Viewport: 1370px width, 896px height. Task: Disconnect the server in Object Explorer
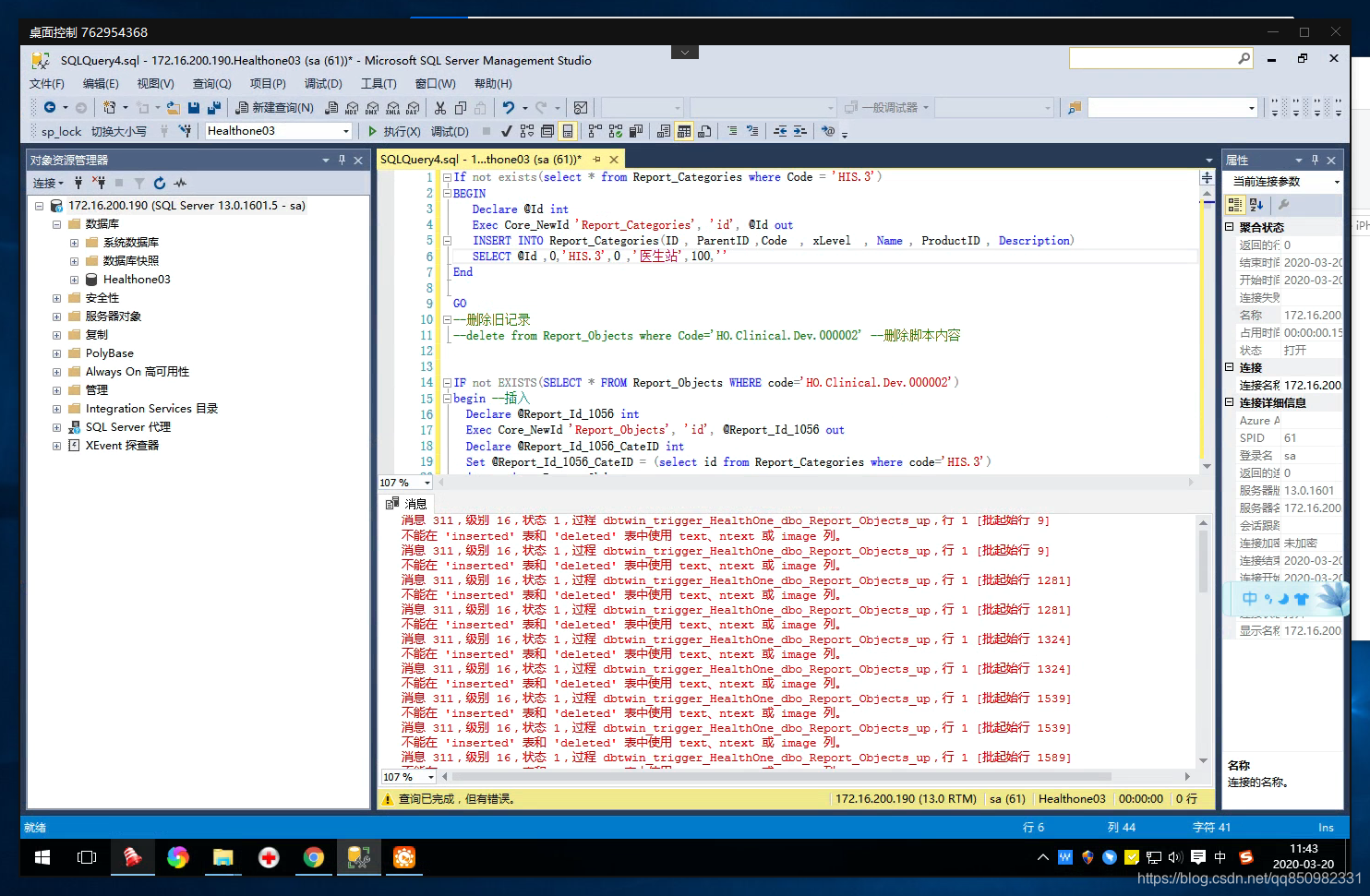(x=102, y=184)
